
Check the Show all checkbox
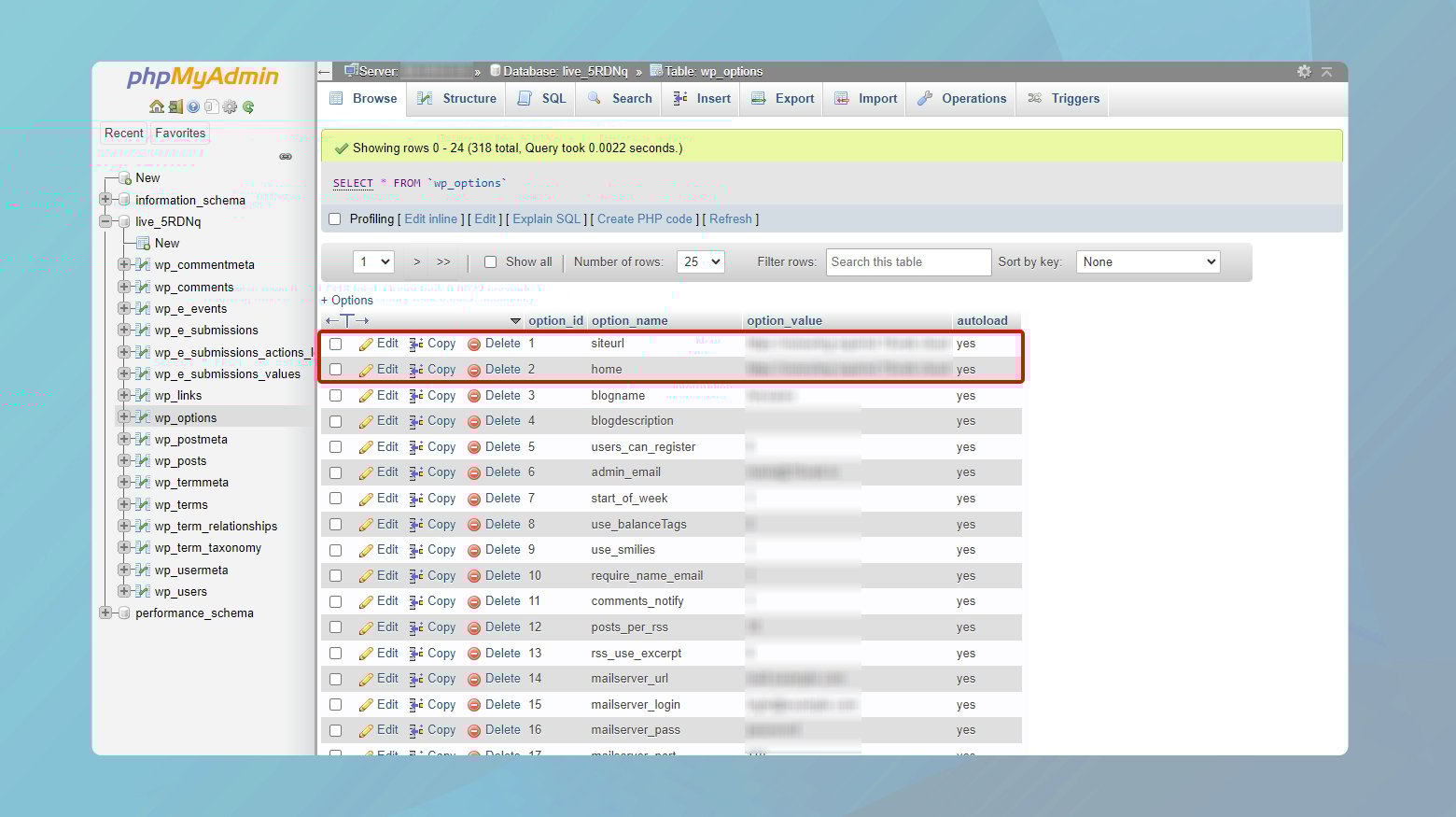click(x=490, y=261)
